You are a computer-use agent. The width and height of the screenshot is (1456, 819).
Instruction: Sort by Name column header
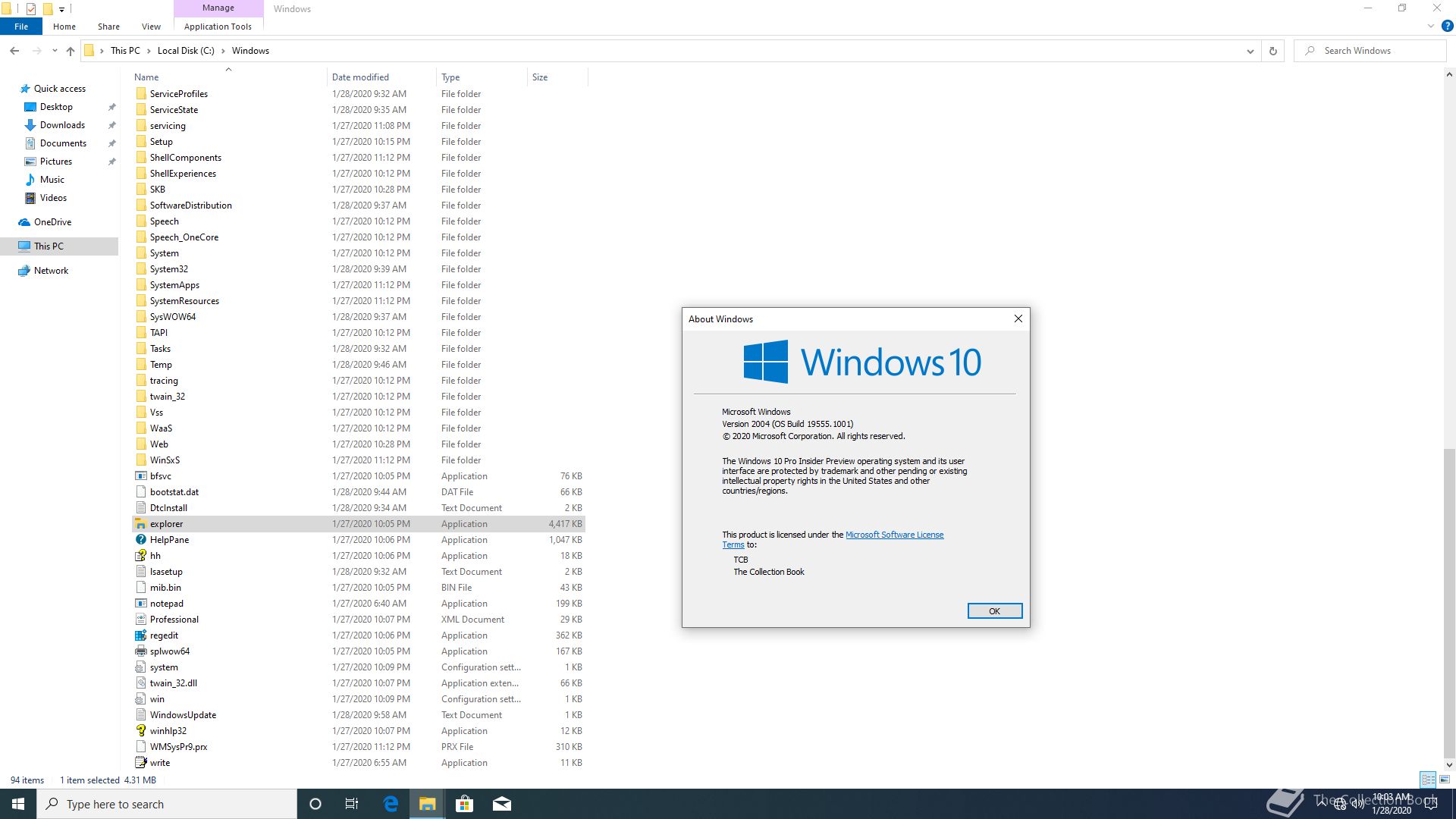(227, 77)
